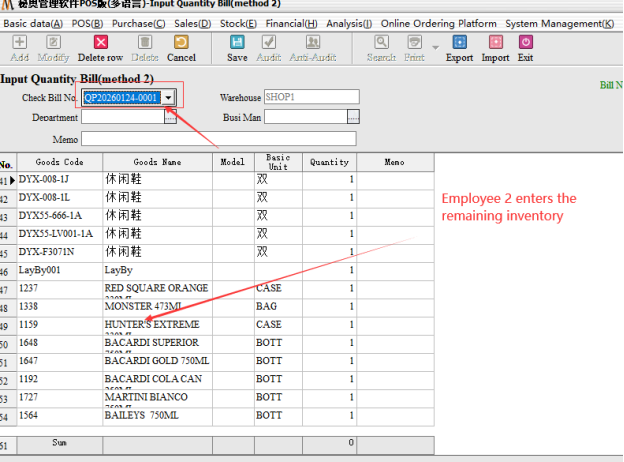Click the Export icon

(459, 42)
